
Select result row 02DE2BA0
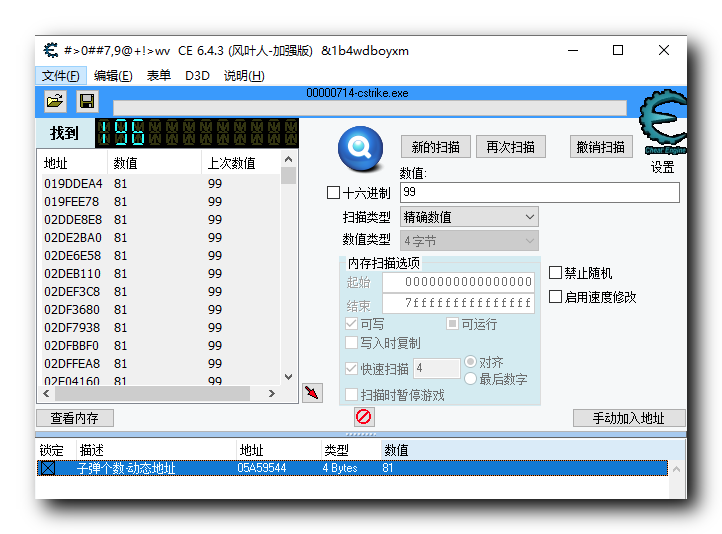click(160, 238)
